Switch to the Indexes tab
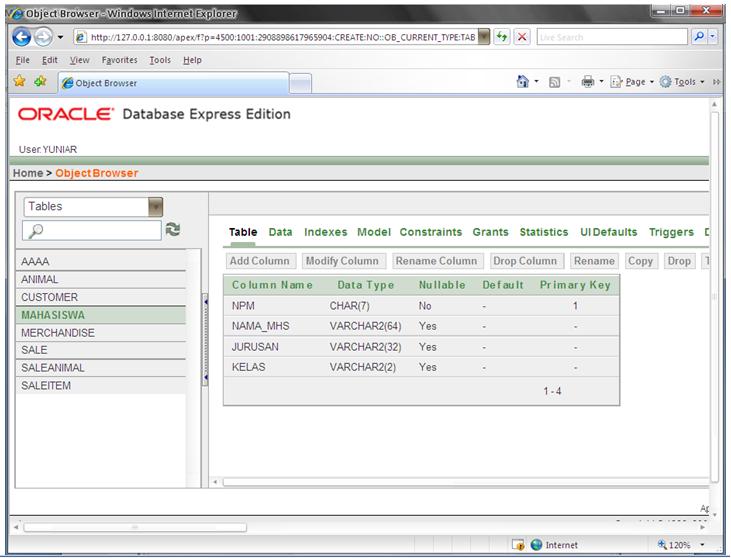 325,232
